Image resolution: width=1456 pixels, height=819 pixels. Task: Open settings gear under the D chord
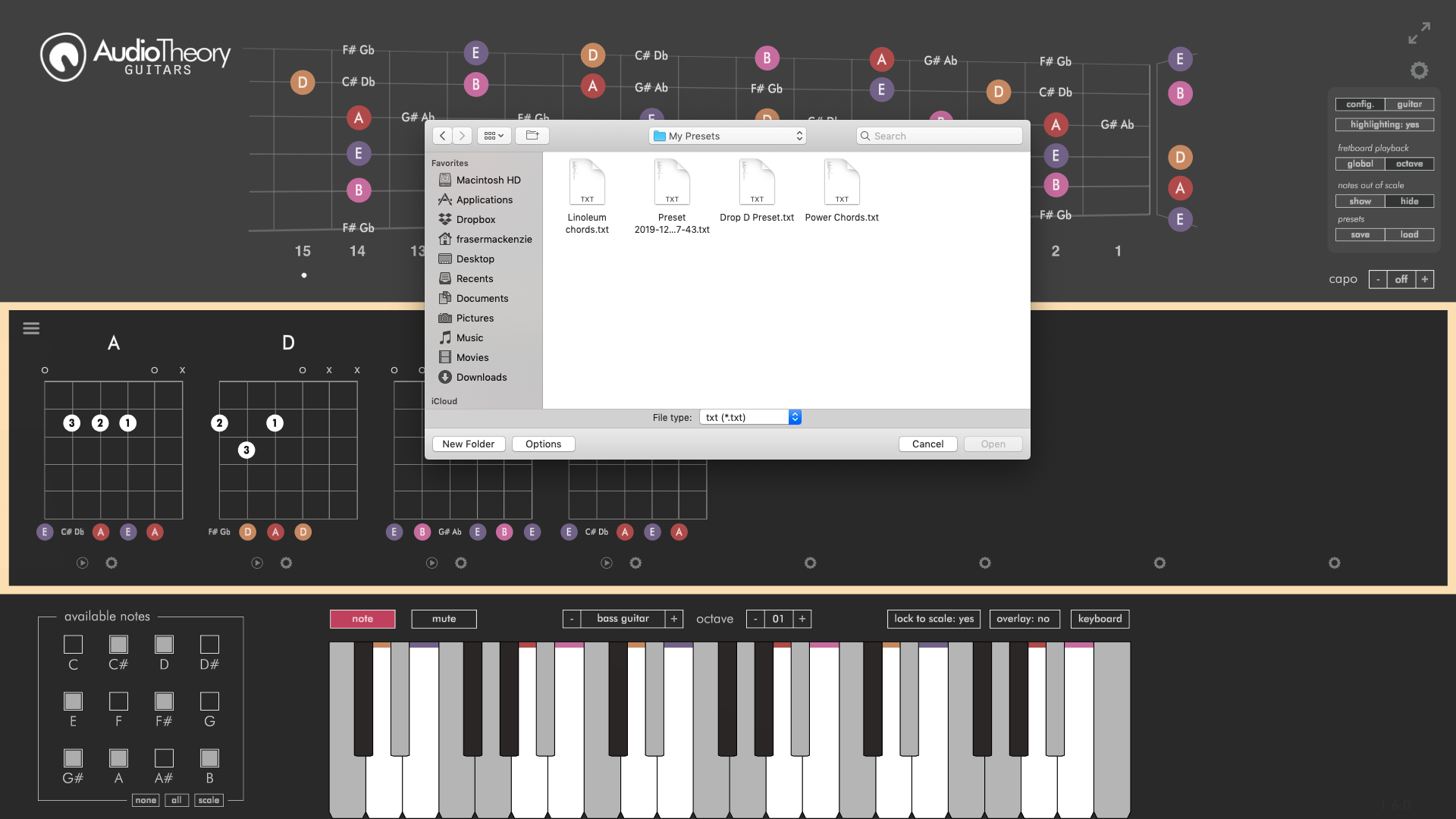point(286,563)
